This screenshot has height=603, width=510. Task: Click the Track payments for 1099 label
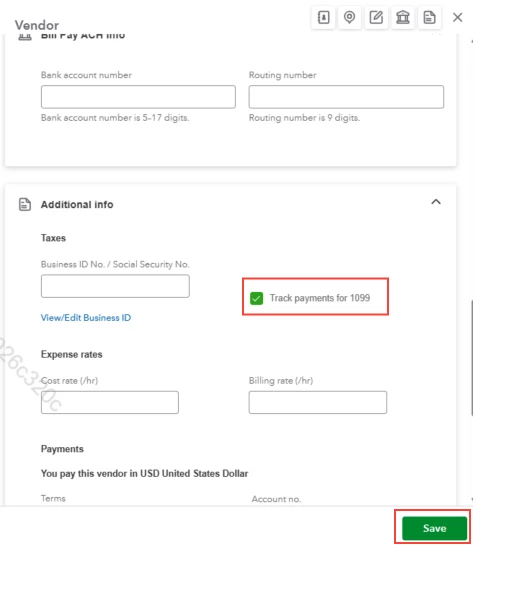[320, 298]
